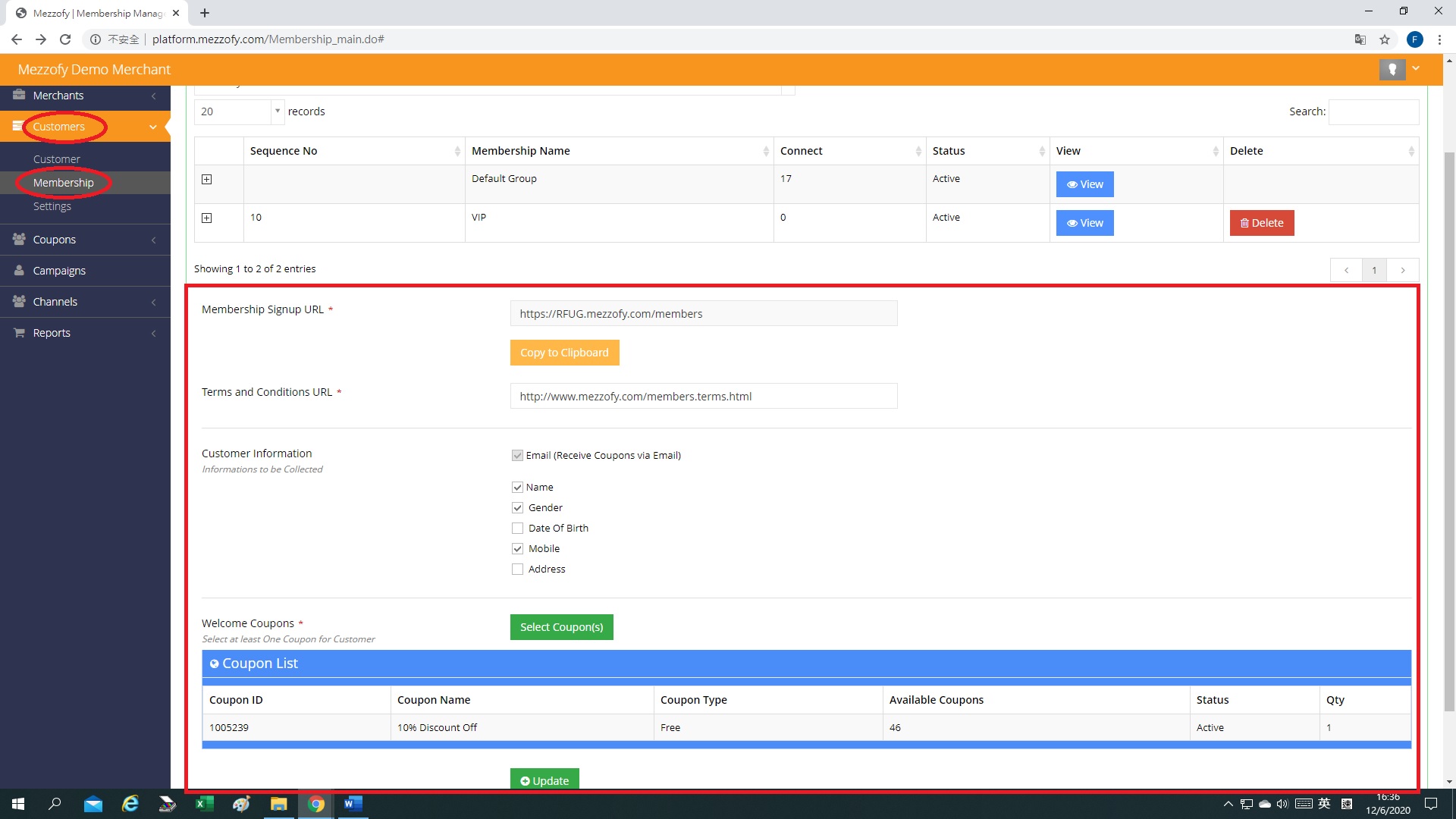
Task: Open the Channels sidebar menu
Action: (55, 302)
